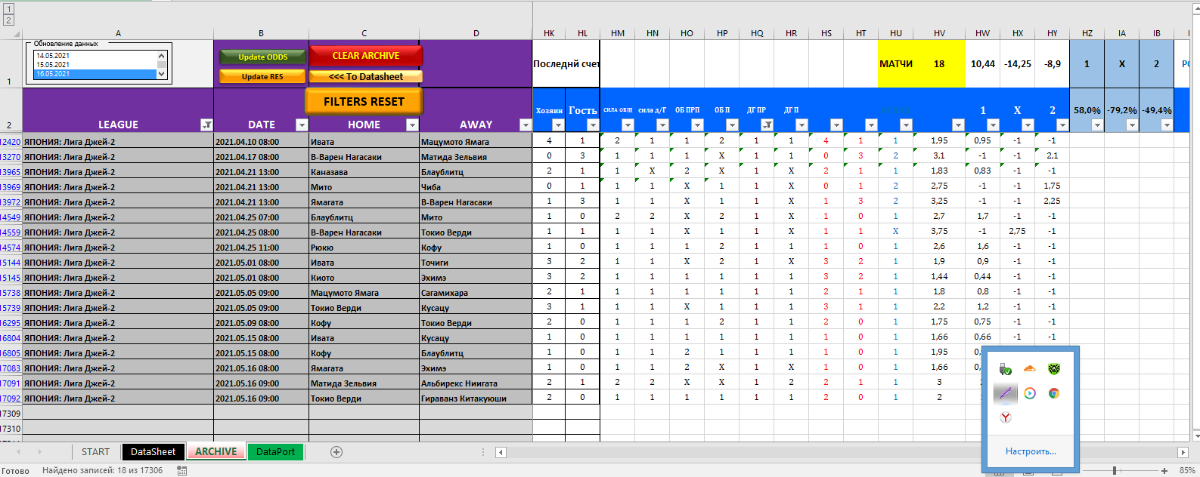Expand the AWAY column filter dropdown
This screenshot has height=477, width=1200.
[x=524, y=125]
